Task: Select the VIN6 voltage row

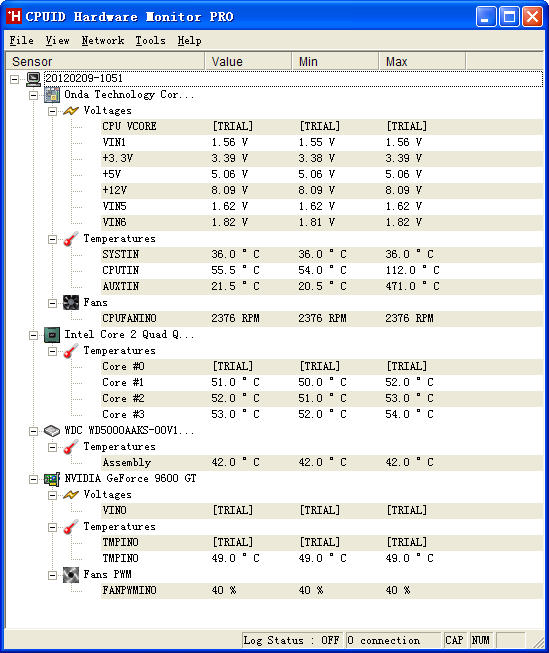Action: (x=322, y=223)
